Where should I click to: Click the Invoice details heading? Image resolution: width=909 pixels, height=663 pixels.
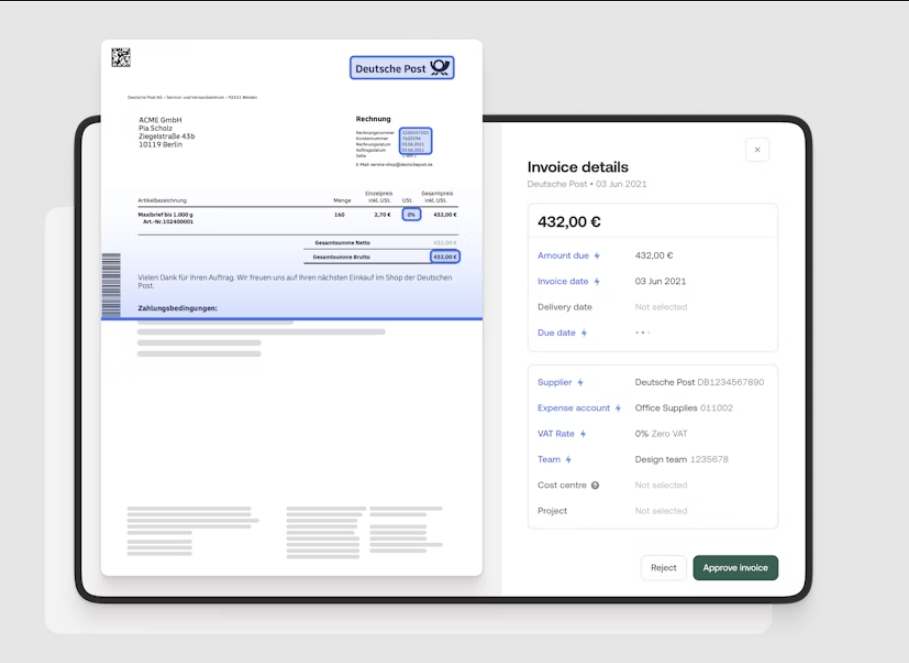pos(577,167)
